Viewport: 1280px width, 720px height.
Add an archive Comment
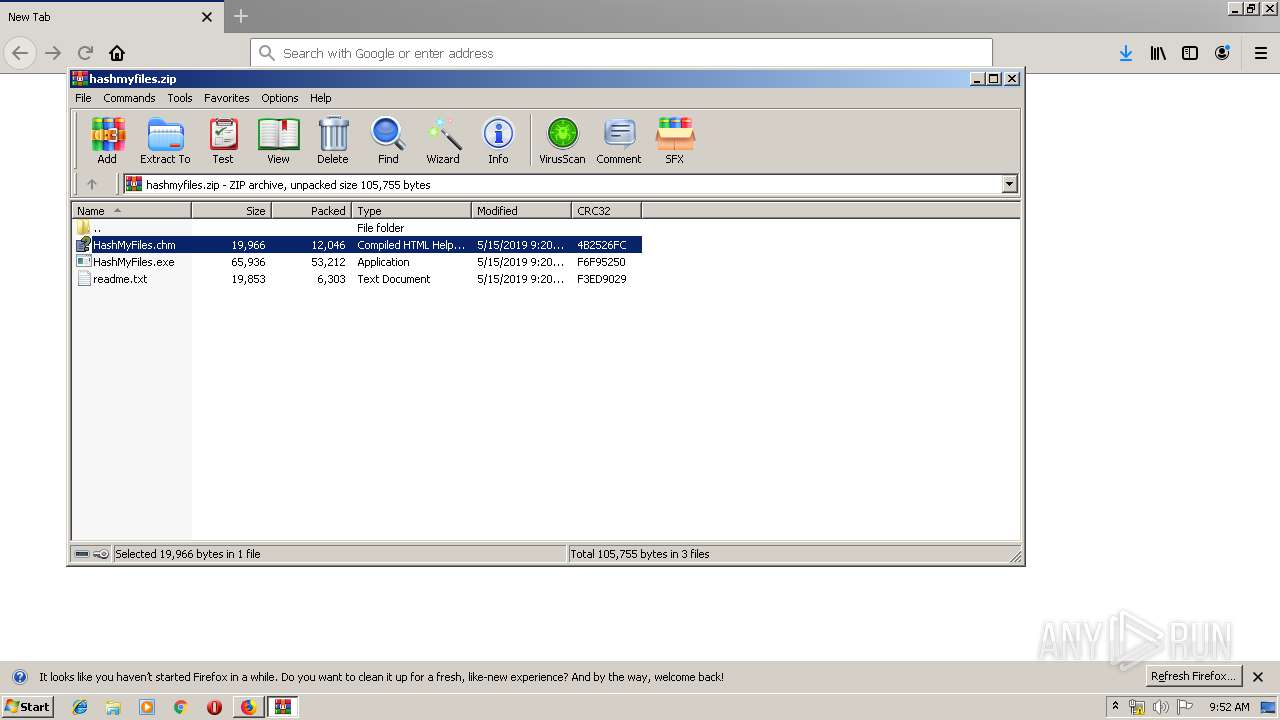(x=619, y=140)
